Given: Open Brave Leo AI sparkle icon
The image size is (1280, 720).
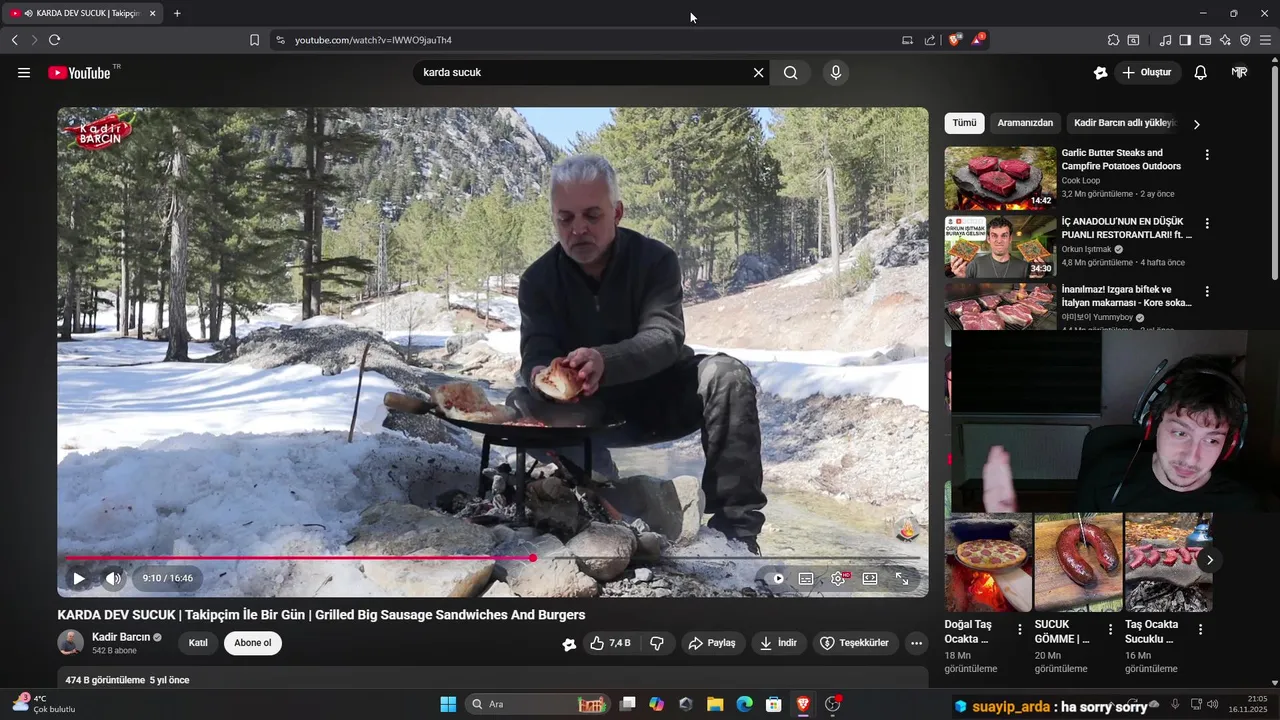Looking at the screenshot, I should (x=1225, y=40).
